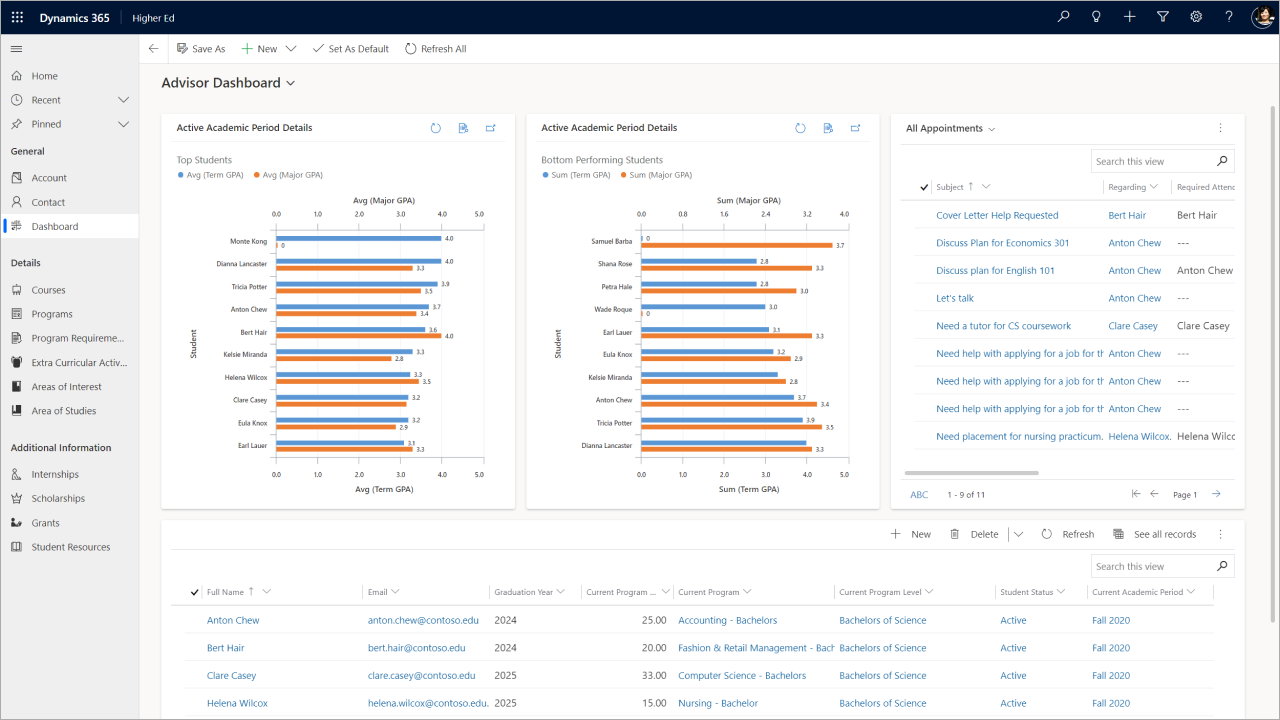Open quick create with the plus icon
This screenshot has height=720, width=1280.
point(1130,16)
